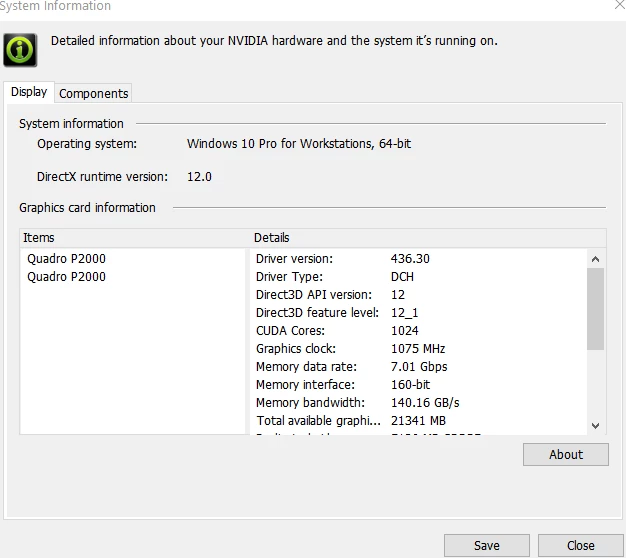The width and height of the screenshot is (626, 558).
Task: Select the Display tab
Action: [29, 92]
